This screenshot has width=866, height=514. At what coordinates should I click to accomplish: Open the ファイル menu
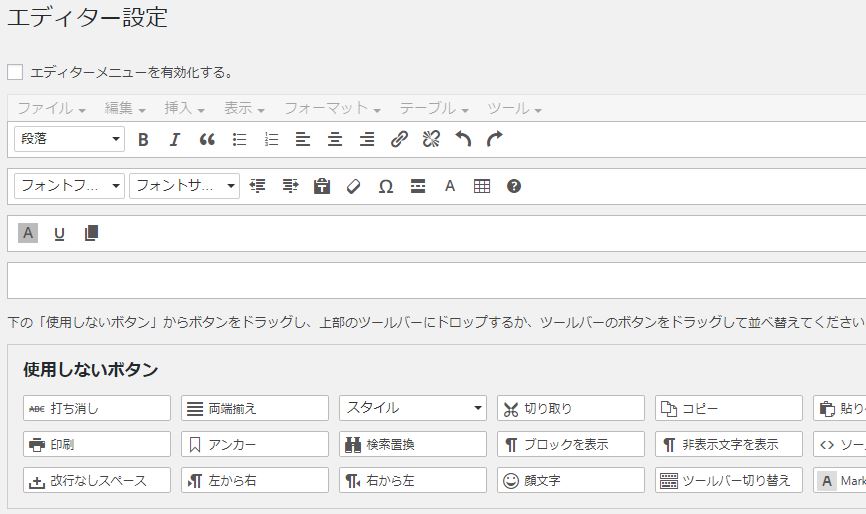click(51, 108)
